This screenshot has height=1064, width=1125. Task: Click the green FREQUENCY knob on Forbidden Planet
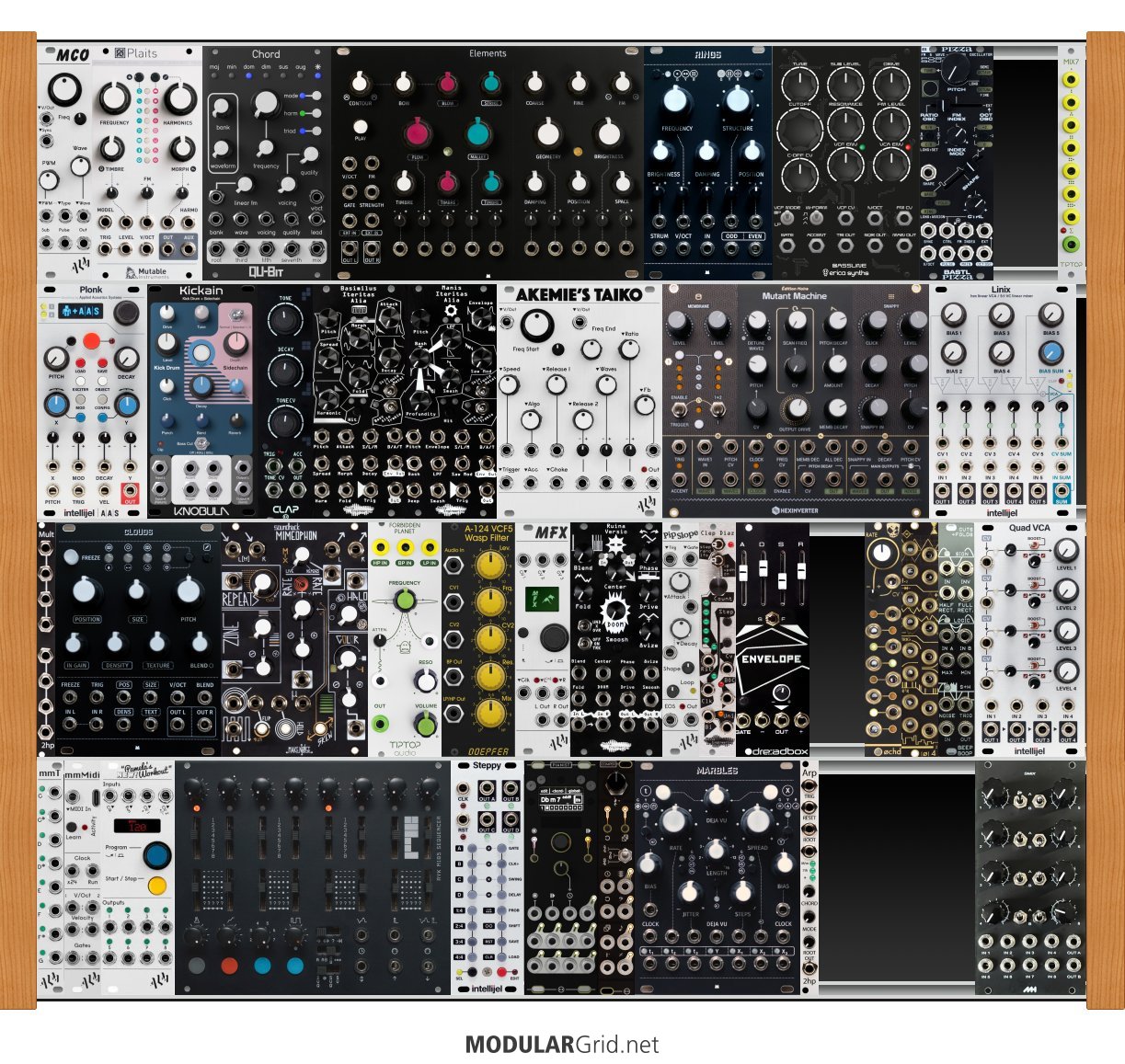404,601
